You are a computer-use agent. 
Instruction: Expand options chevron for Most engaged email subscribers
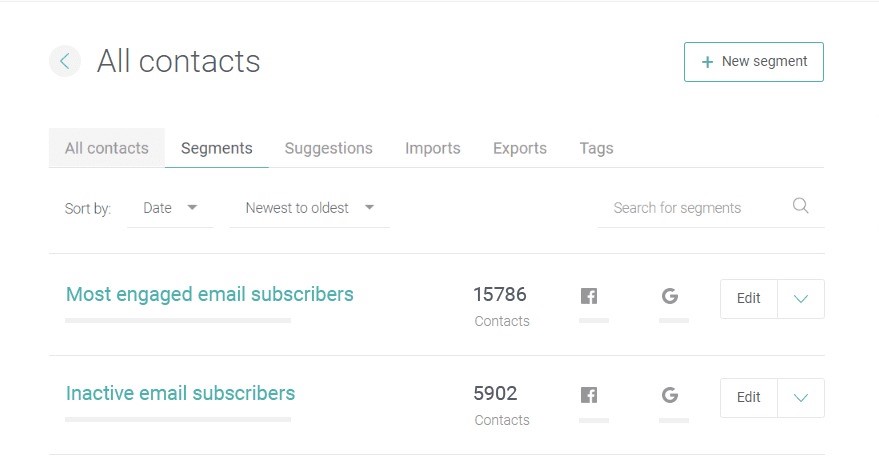pyautogui.click(x=801, y=298)
